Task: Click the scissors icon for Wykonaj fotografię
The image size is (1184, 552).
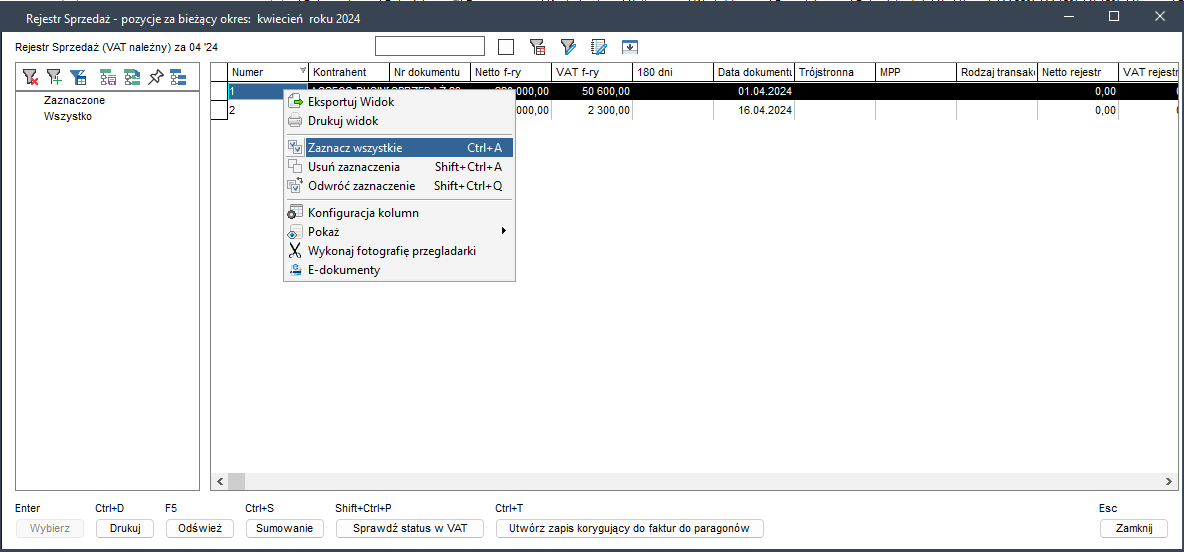Action: 295,251
